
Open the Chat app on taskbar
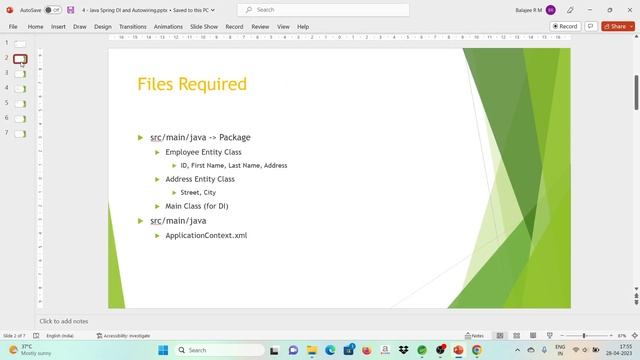pos(293,350)
